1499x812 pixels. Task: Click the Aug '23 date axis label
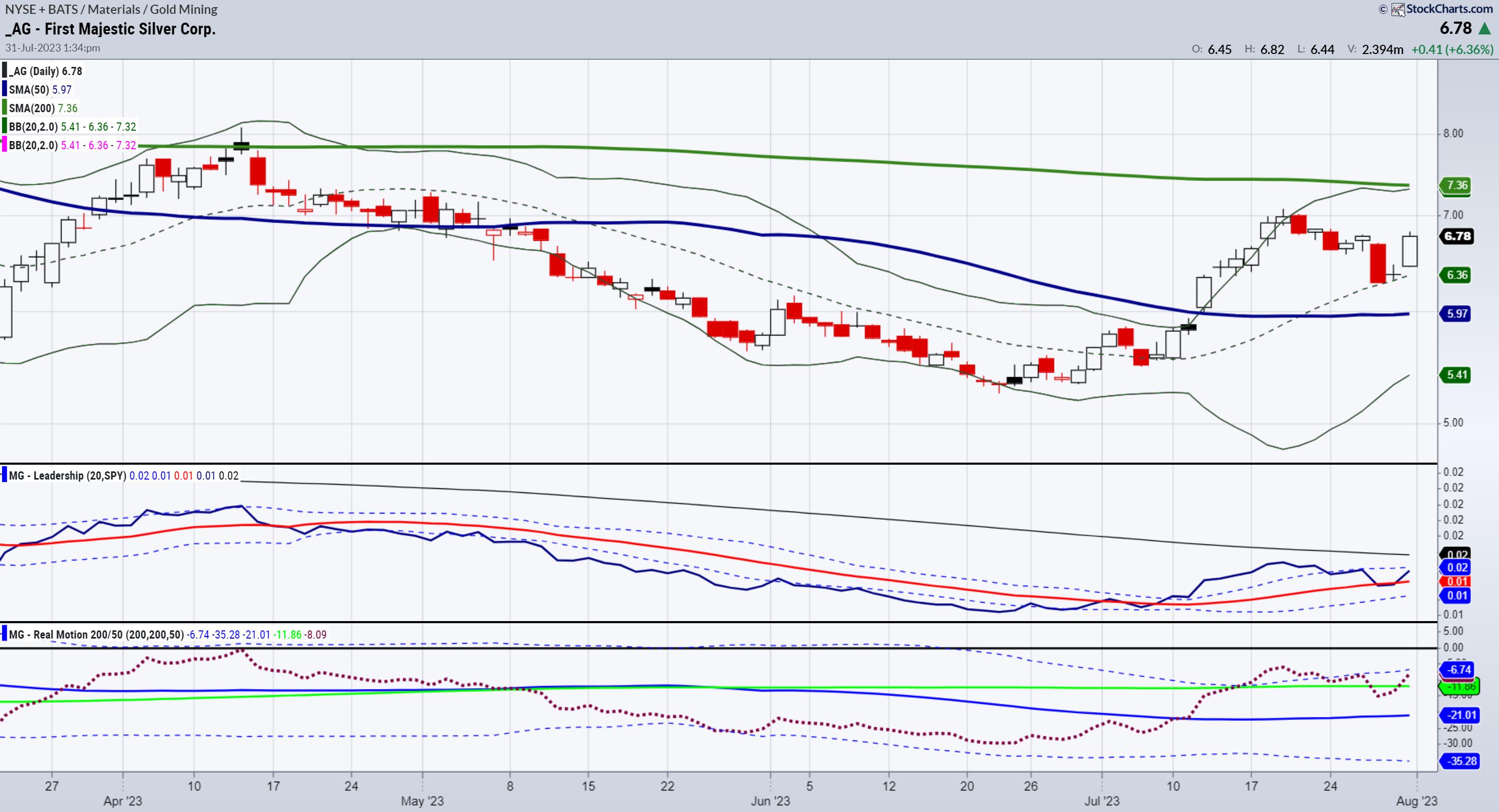1417,801
